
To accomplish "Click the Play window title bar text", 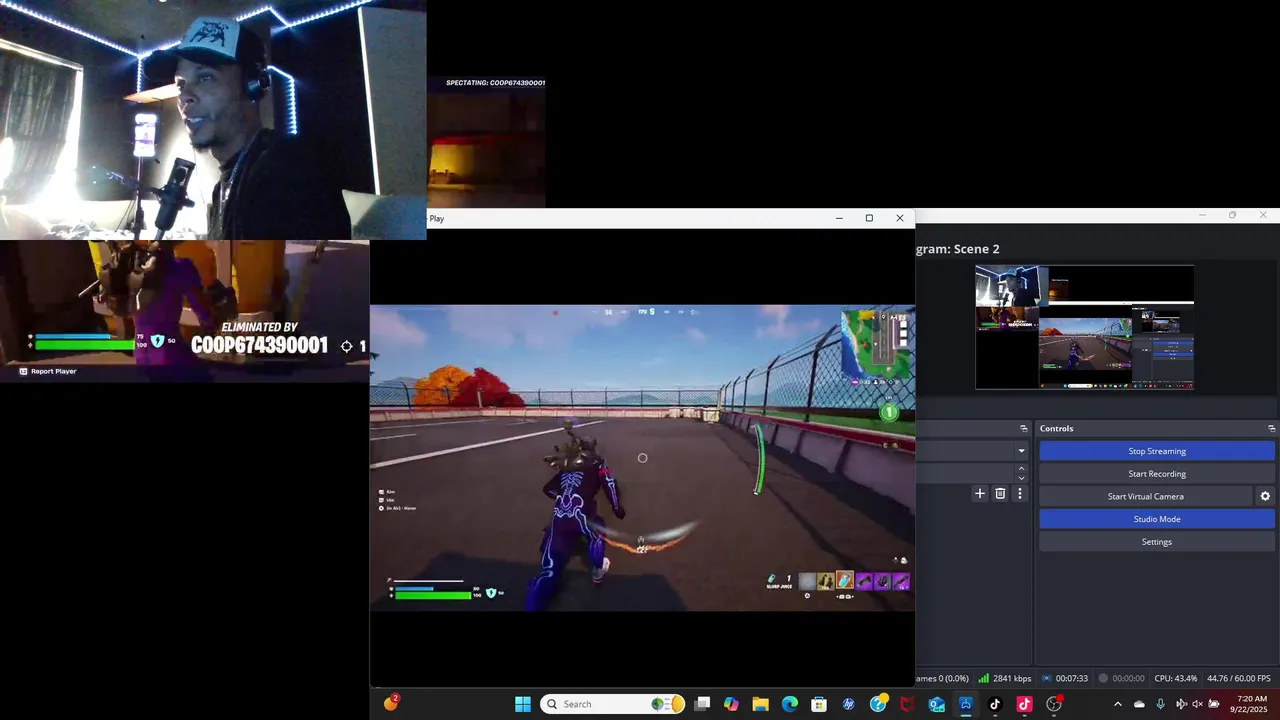I will point(437,218).
